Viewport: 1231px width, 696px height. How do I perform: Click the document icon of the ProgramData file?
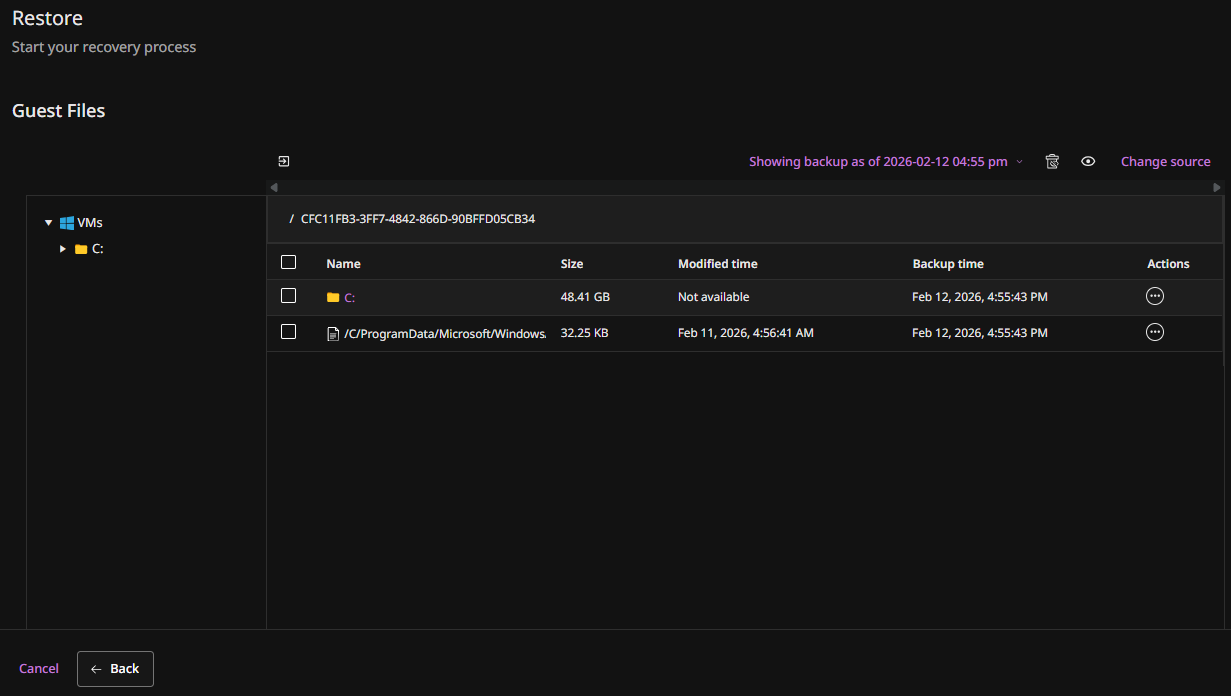[x=334, y=334]
